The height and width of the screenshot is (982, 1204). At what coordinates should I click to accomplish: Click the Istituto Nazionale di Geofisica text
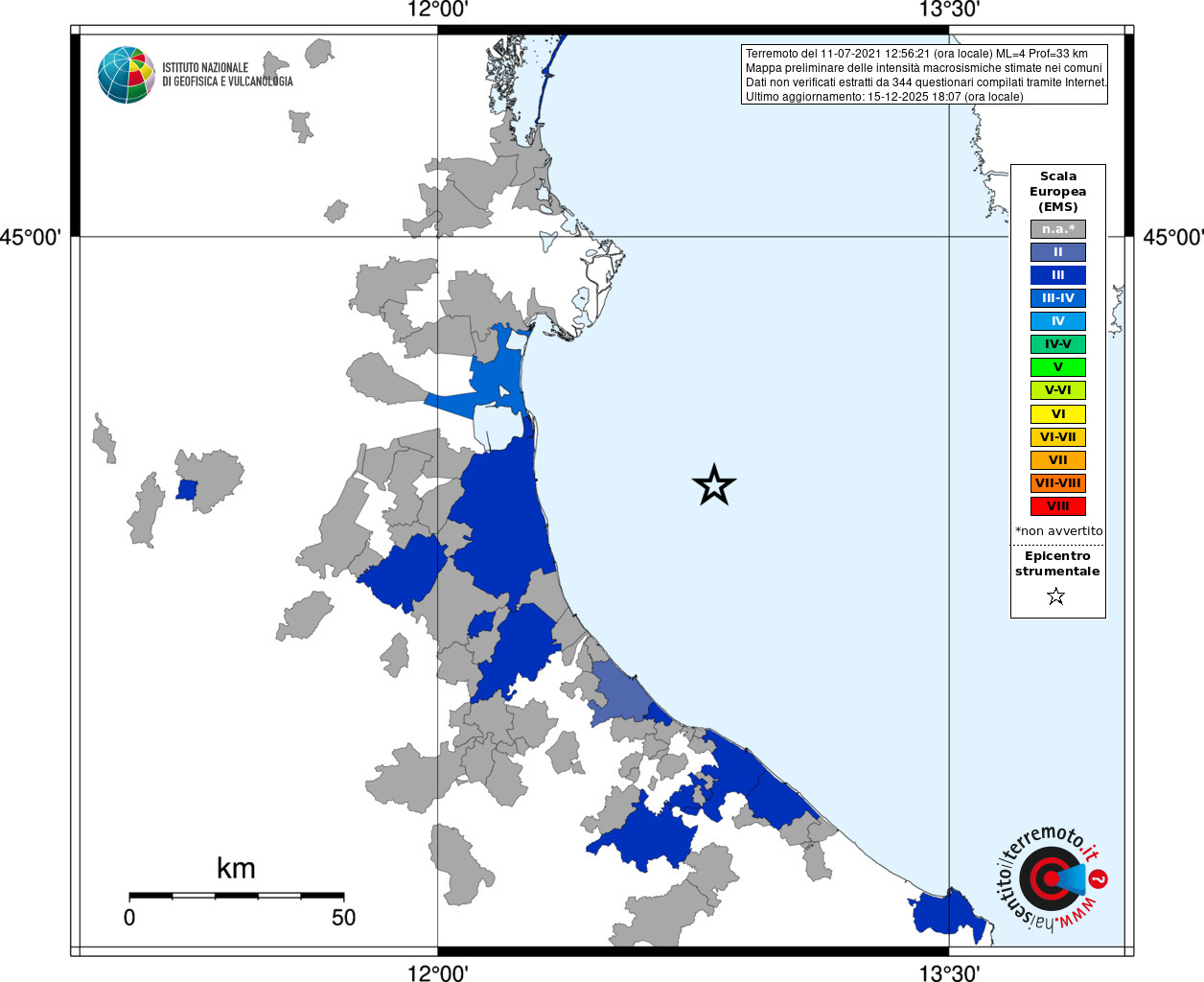coord(227,75)
